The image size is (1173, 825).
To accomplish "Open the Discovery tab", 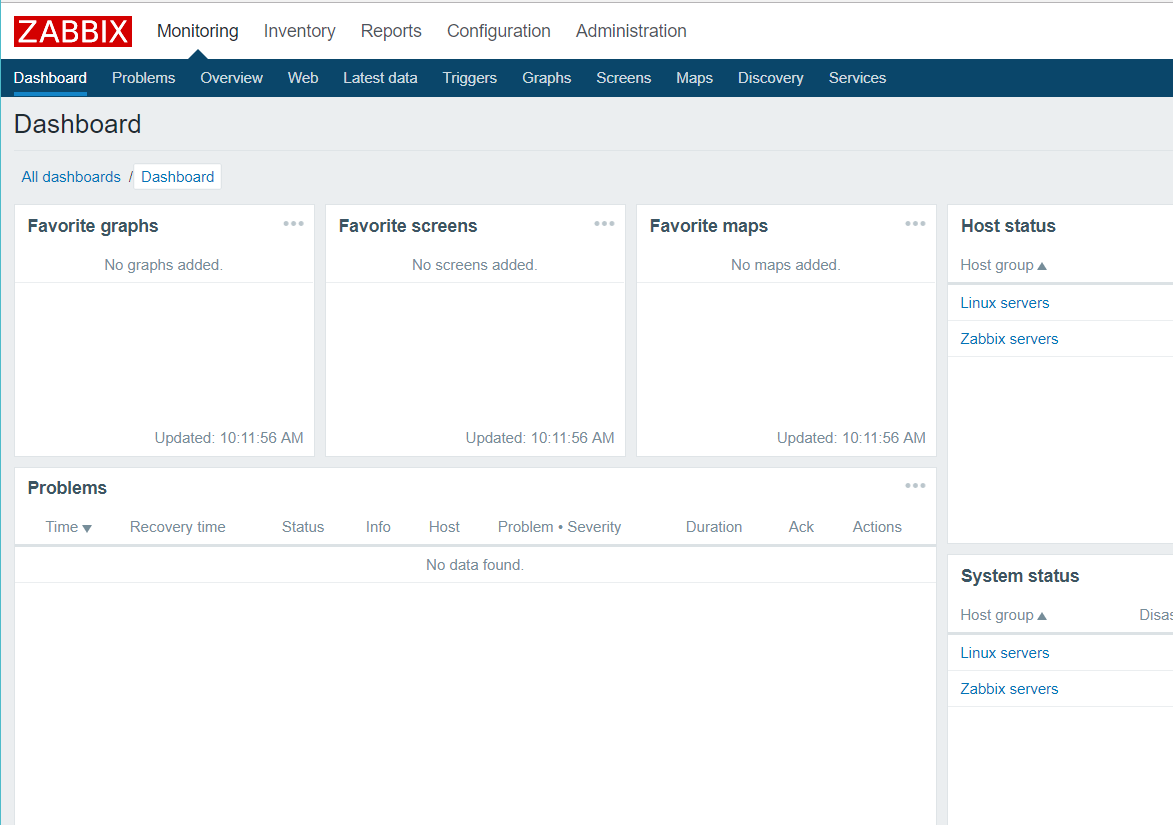I will (771, 78).
